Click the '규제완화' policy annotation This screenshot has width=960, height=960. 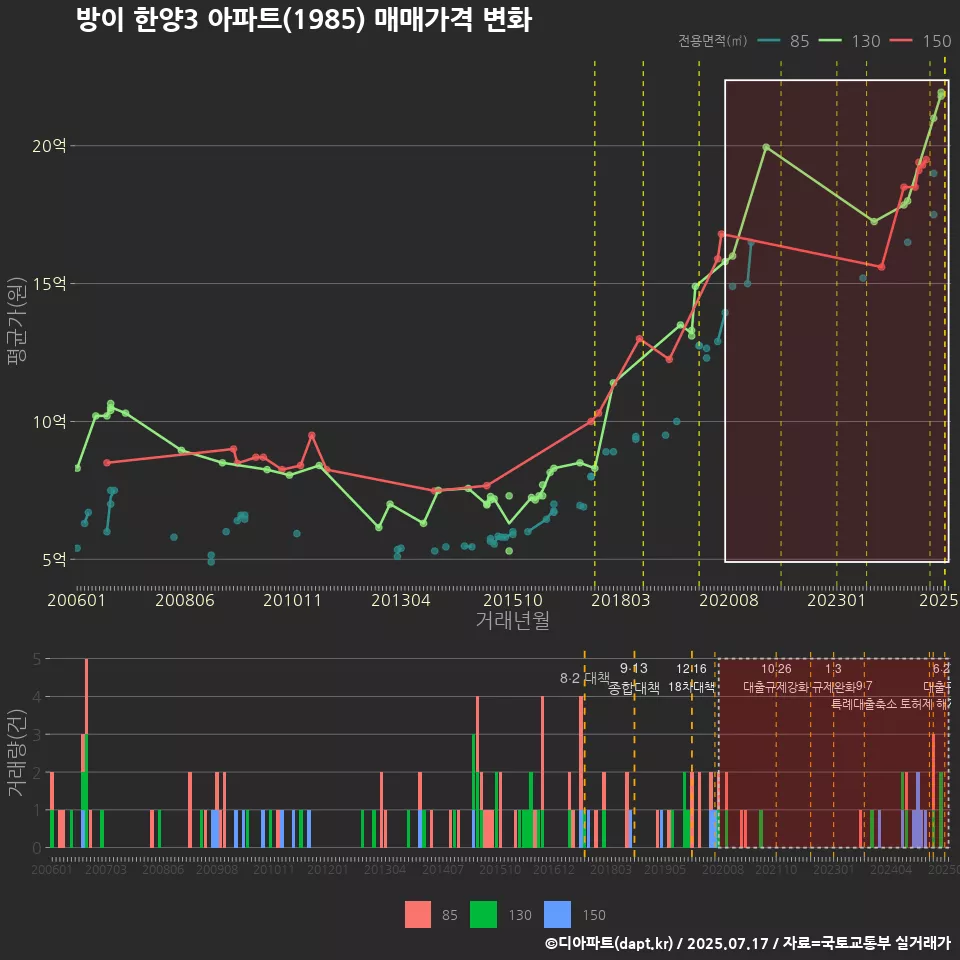pyautogui.click(x=833, y=687)
